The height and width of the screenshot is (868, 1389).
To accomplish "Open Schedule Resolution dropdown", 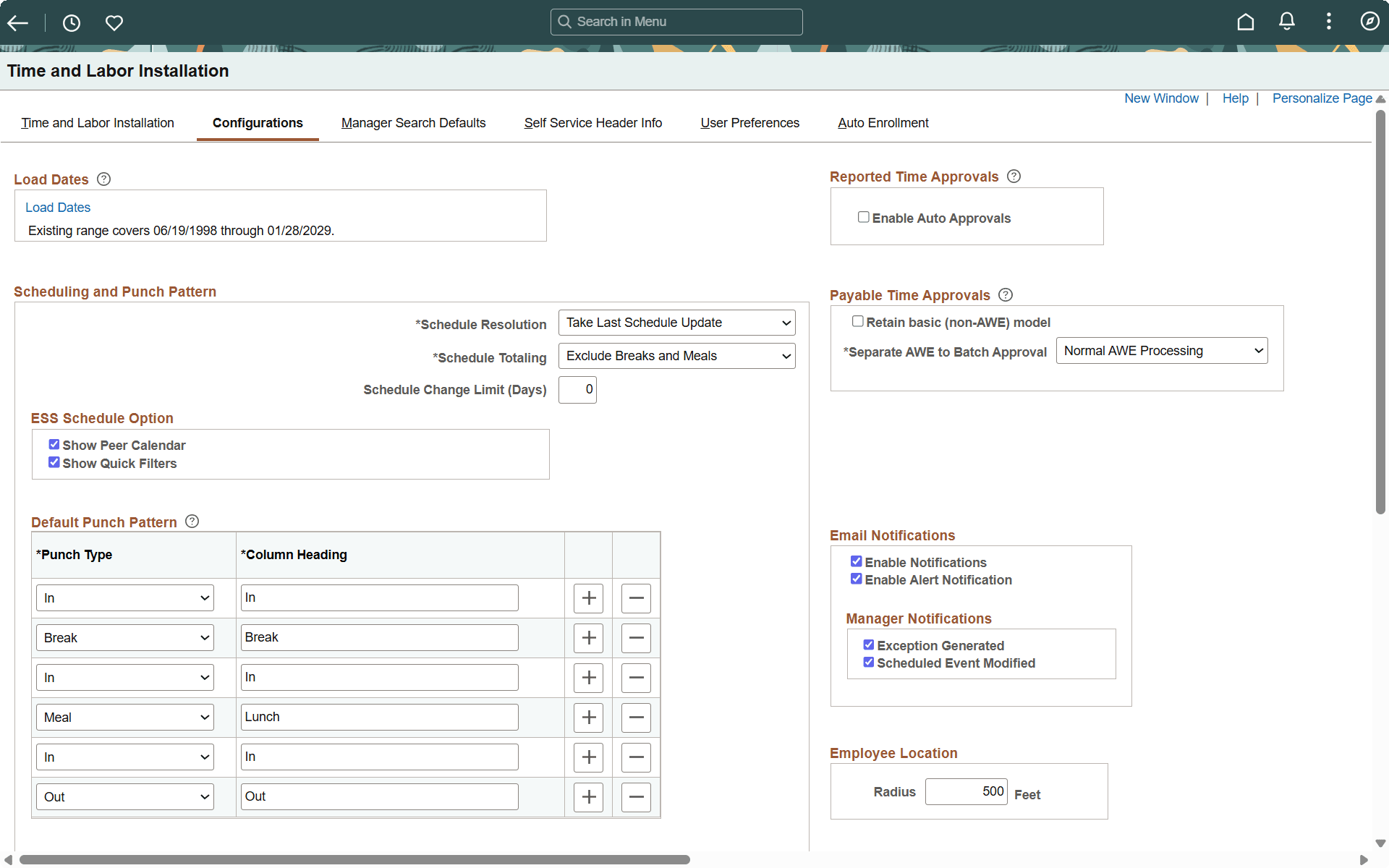I will tap(676, 323).
